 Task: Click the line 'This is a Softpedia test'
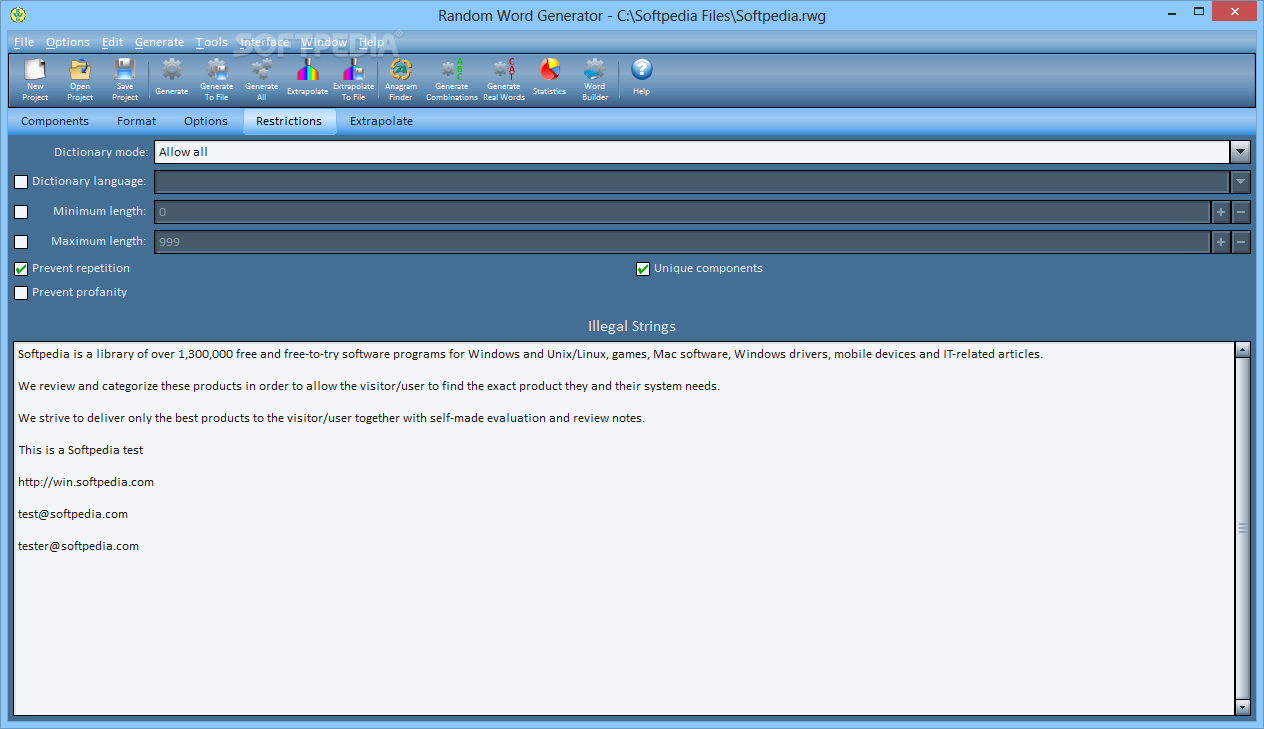pos(81,450)
